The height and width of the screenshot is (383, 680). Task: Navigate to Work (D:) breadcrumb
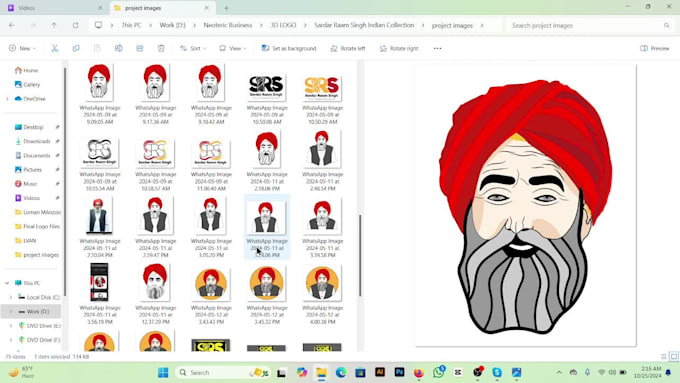tap(172, 26)
